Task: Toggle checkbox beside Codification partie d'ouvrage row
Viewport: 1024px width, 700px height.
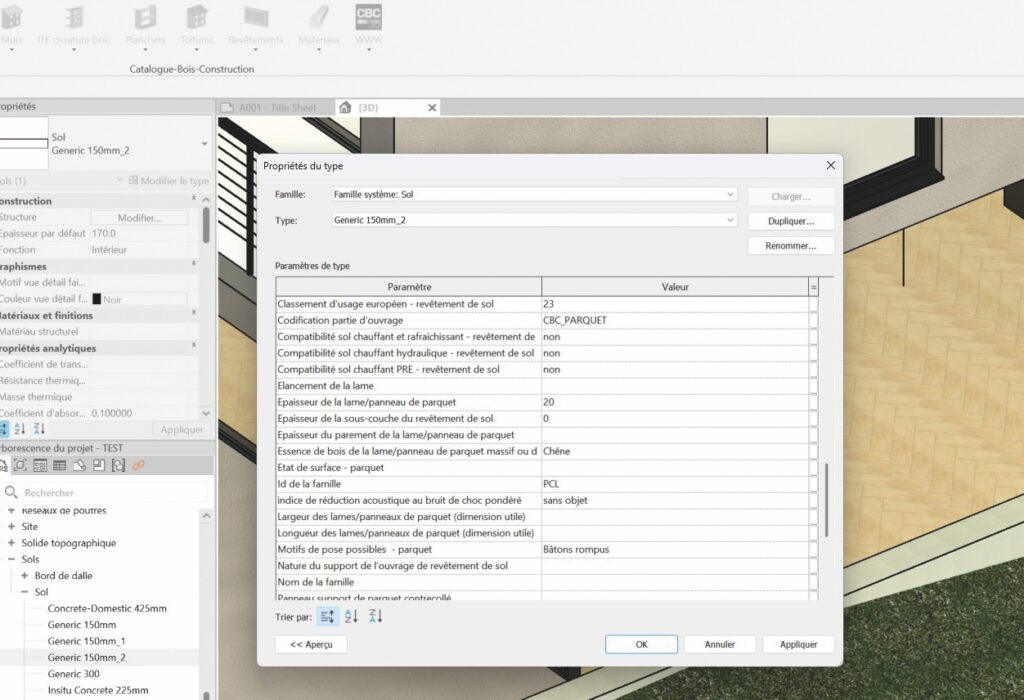Action: click(x=813, y=321)
